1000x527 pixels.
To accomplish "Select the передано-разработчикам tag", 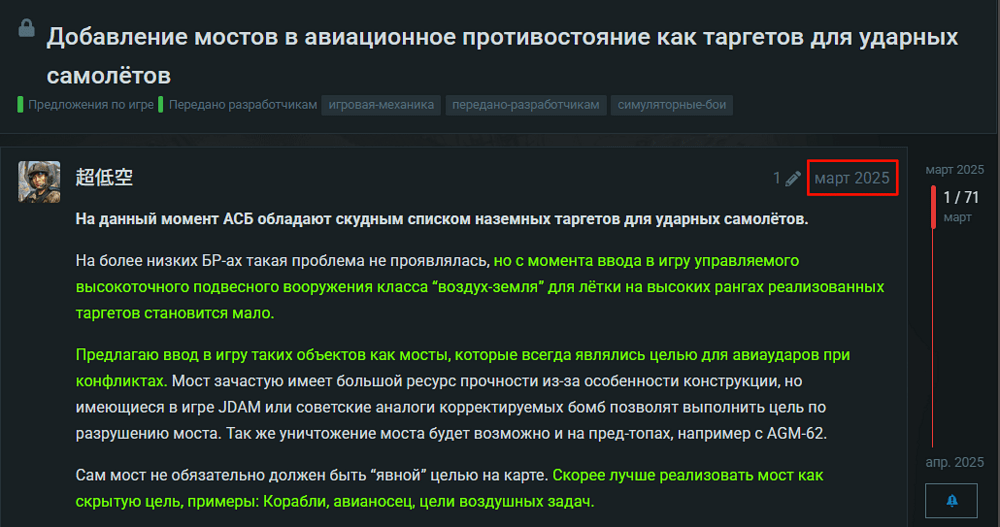I will click(526, 105).
